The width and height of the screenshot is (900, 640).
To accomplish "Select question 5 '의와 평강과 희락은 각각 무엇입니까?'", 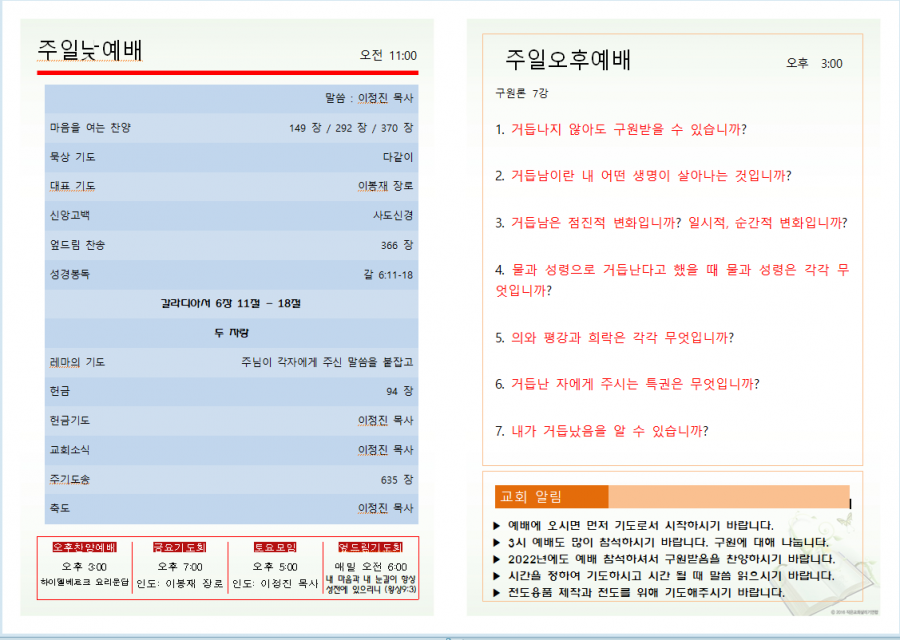I will 614,338.
